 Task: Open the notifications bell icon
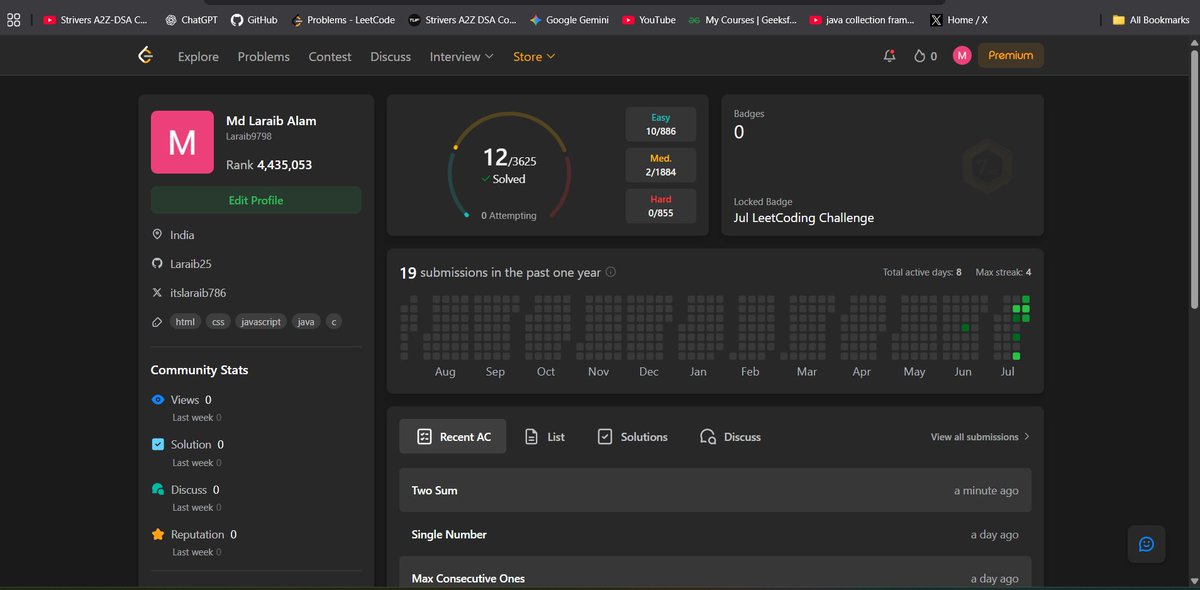(x=889, y=56)
